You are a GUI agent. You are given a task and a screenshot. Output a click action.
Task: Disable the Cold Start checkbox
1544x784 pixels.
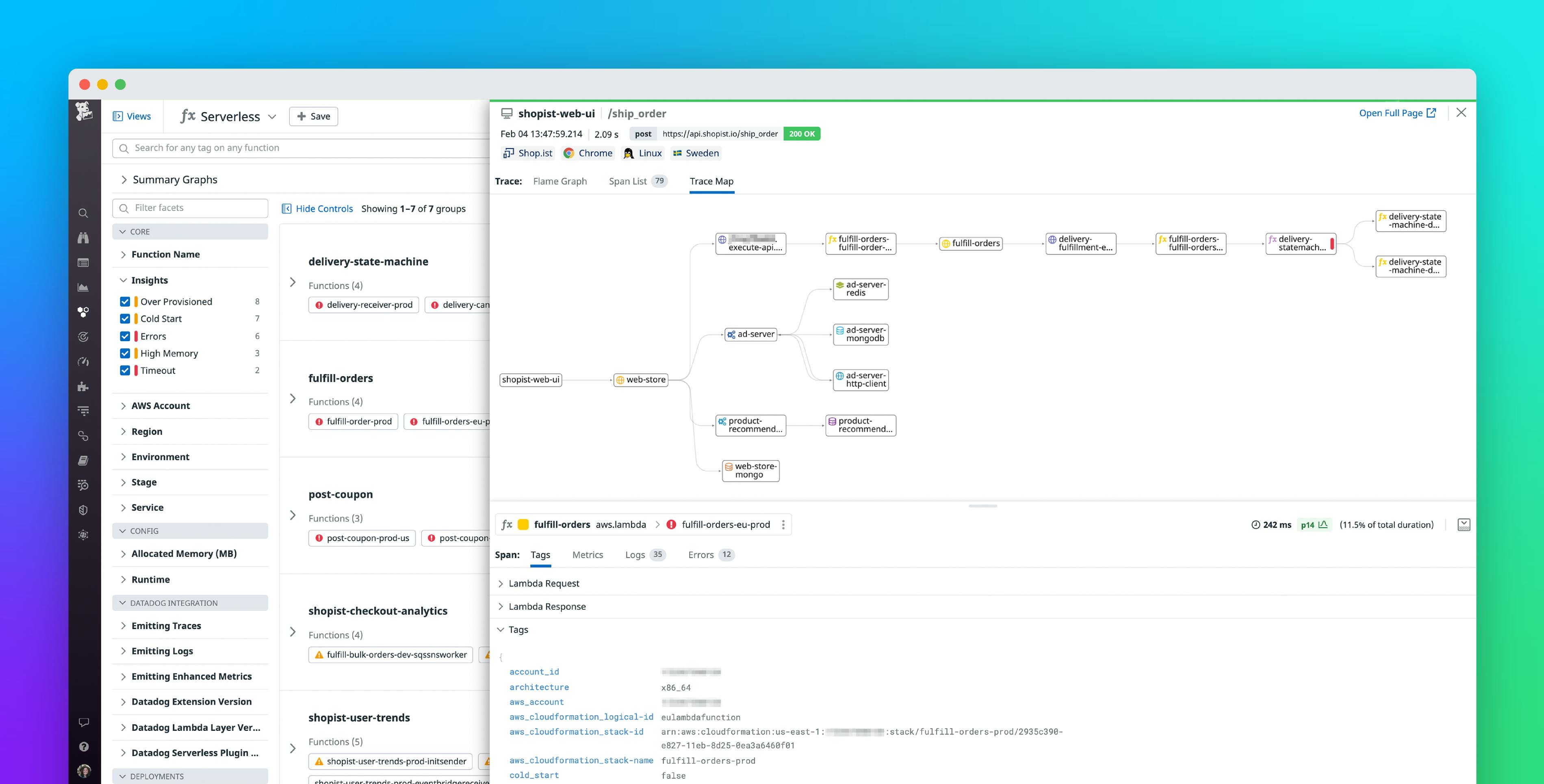125,318
